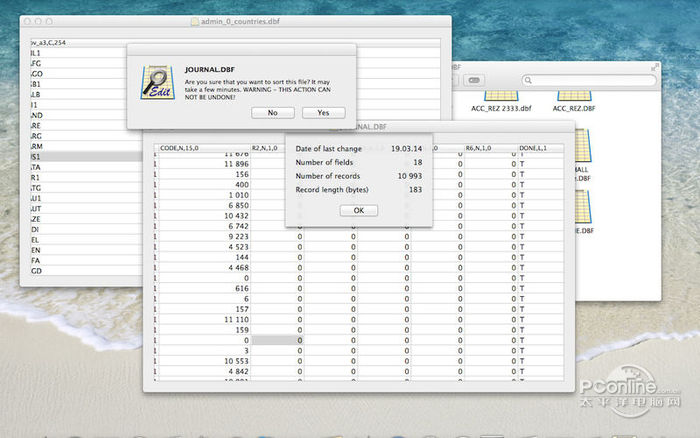Image resolution: width=700 pixels, height=438 pixels.
Task: Select the highlighted grey cell in R2 column
Action: [276, 341]
